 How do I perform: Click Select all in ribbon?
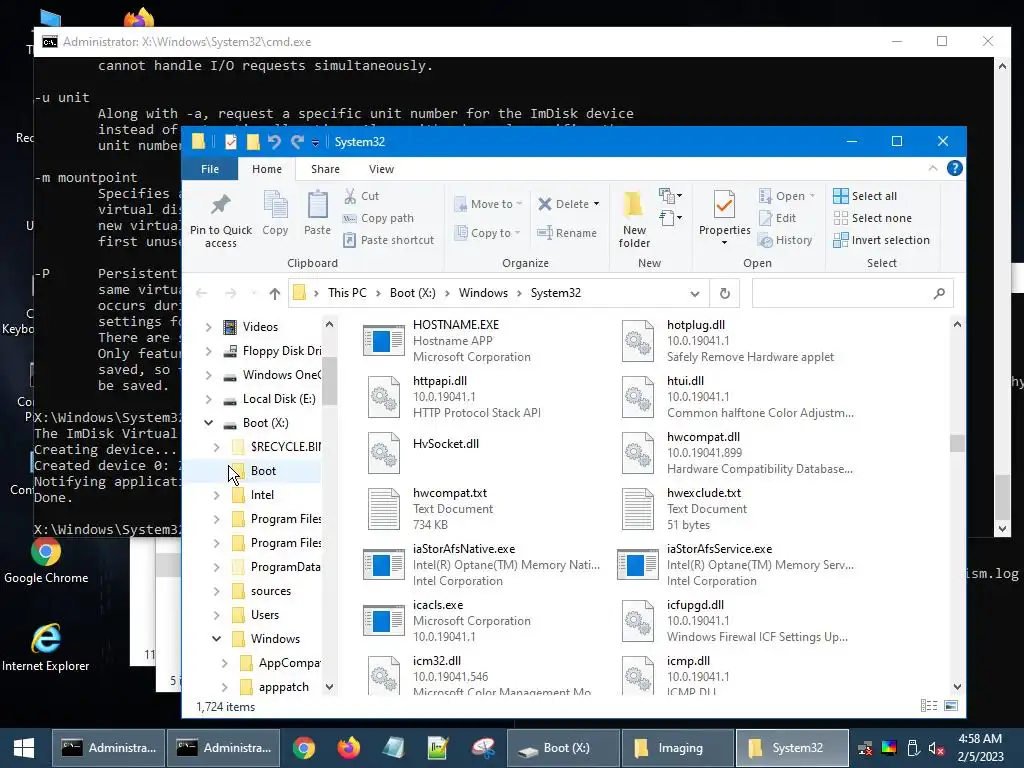pyautogui.click(x=865, y=196)
